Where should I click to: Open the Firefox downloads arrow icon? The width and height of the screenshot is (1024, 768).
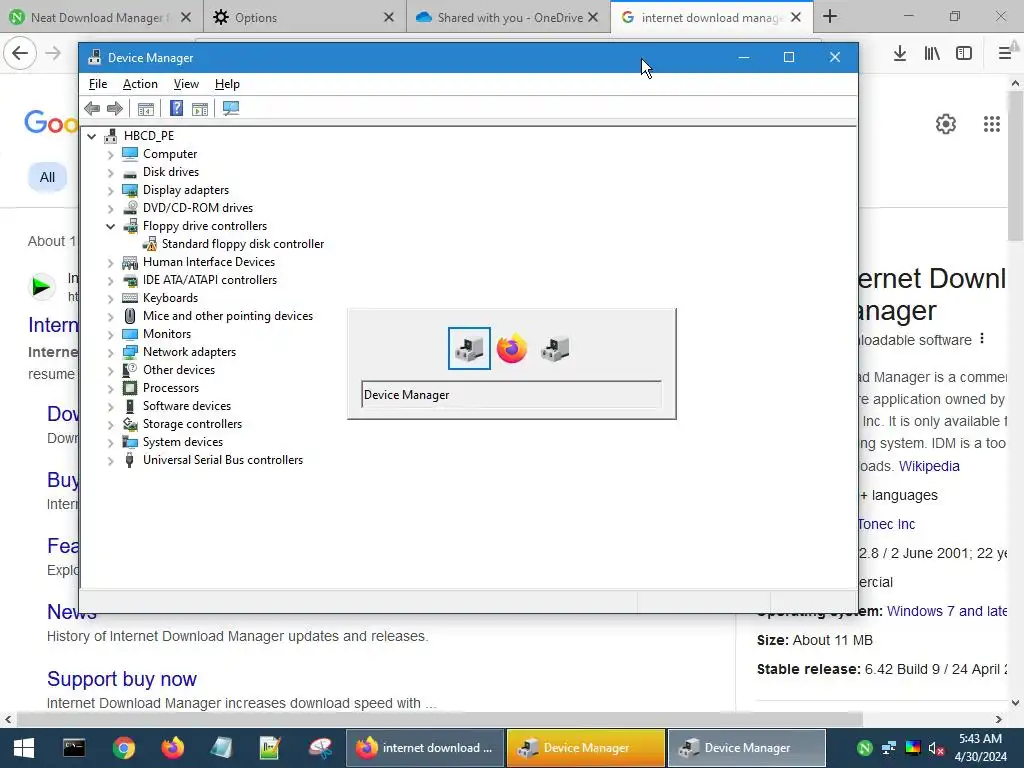point(899,54)
